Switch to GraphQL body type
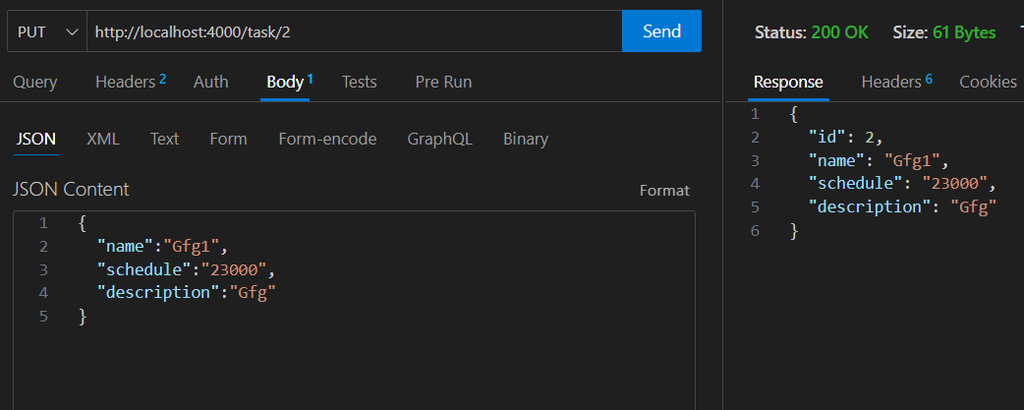The width and height of the screenshot is (1024, 410). (440, 139)
